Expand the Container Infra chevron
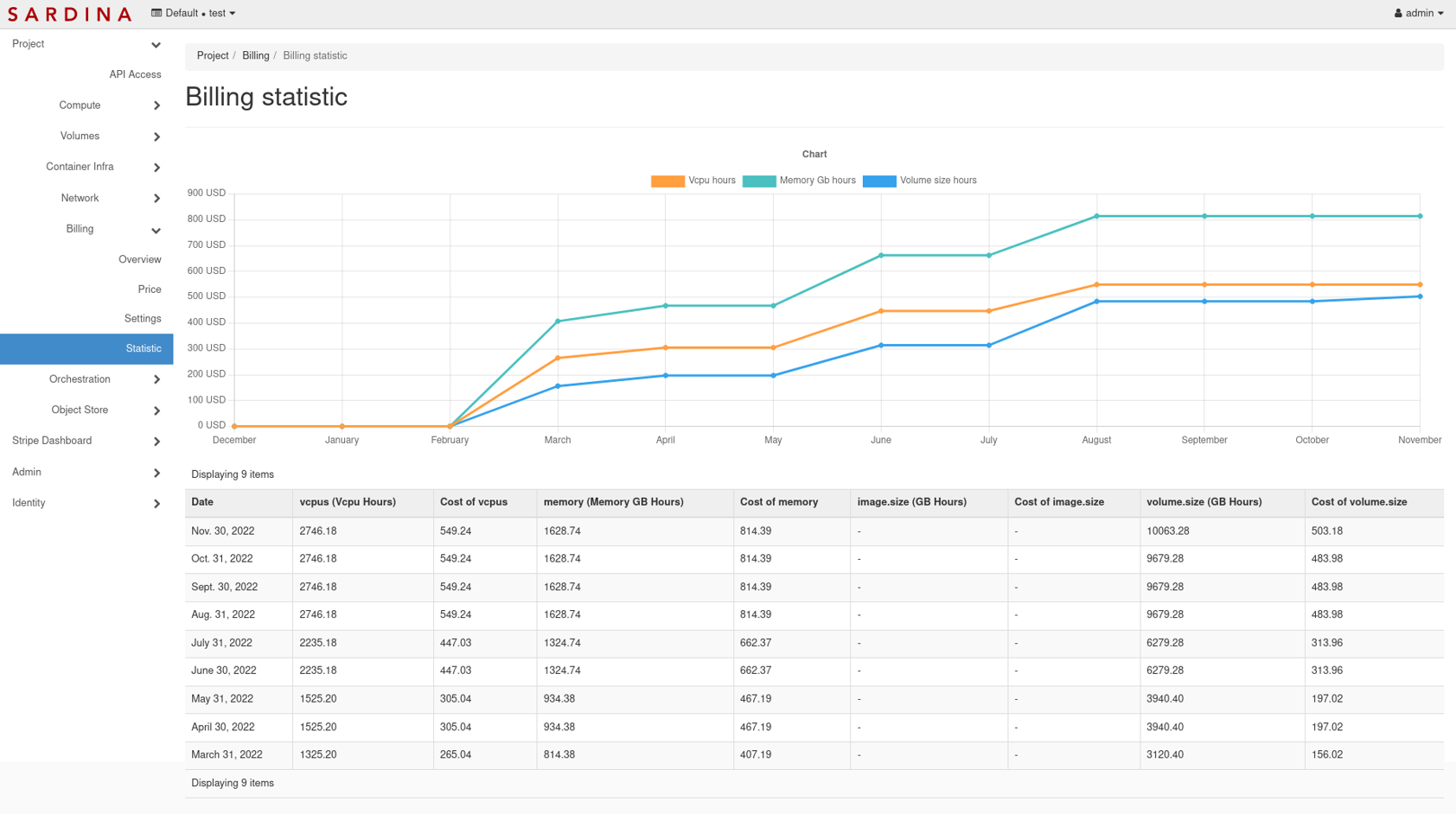This screenshot has width=1456, height=814. 156,168
